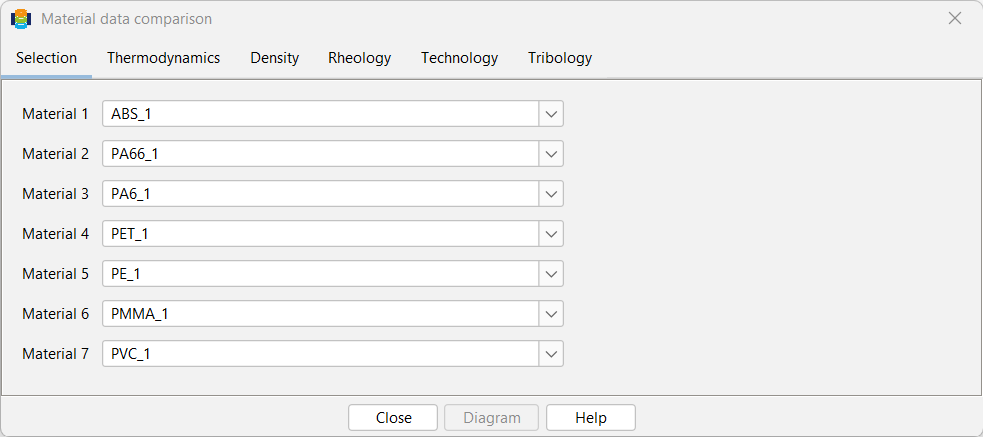This screenshot has width=983, height=437.
Task: Expand the Material 3 dropdown arrow
Action: click(x=551, y=194)
